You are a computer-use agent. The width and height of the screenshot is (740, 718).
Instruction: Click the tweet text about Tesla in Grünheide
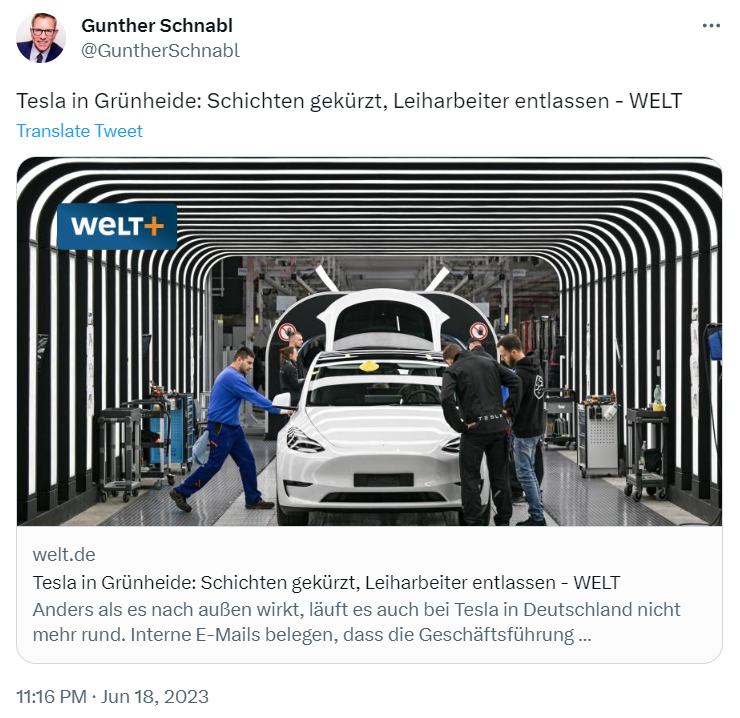349,101
